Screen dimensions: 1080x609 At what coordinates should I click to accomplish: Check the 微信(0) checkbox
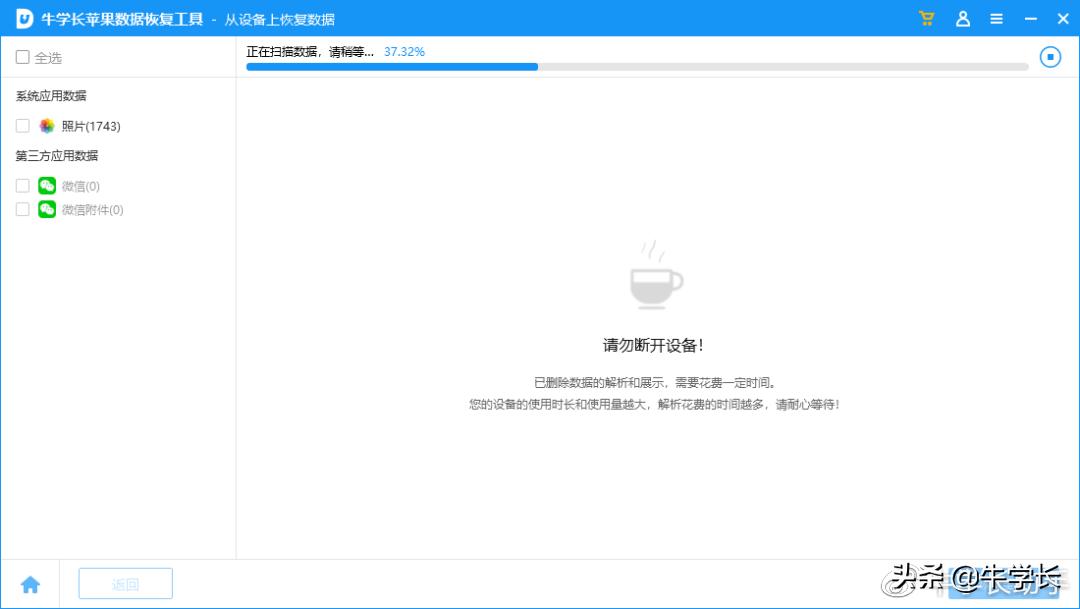point(22,185)
